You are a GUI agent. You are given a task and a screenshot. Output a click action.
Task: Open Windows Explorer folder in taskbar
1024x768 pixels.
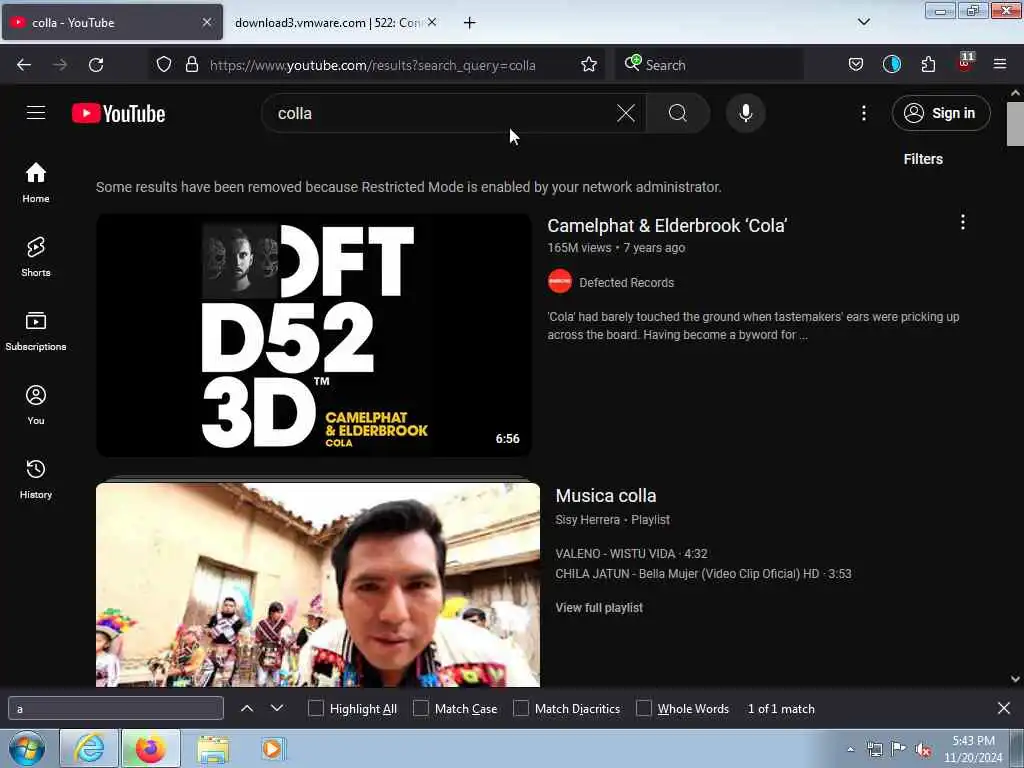click(x=213, y=749)
